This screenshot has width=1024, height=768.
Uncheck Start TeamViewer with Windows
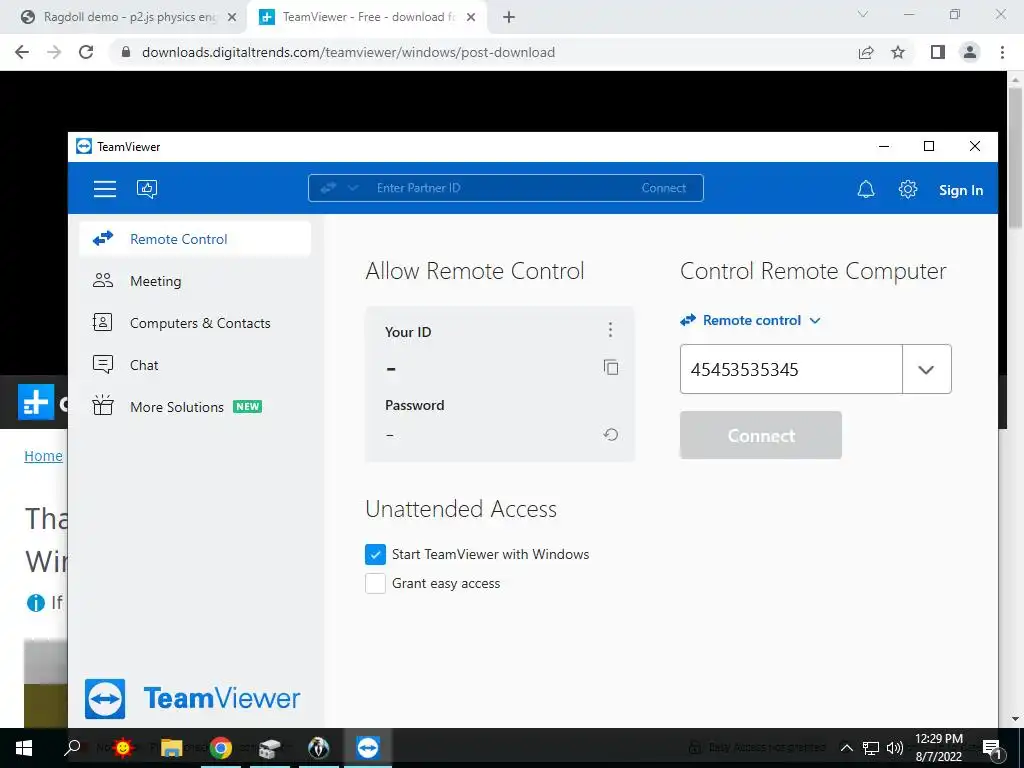click(376, 554)
